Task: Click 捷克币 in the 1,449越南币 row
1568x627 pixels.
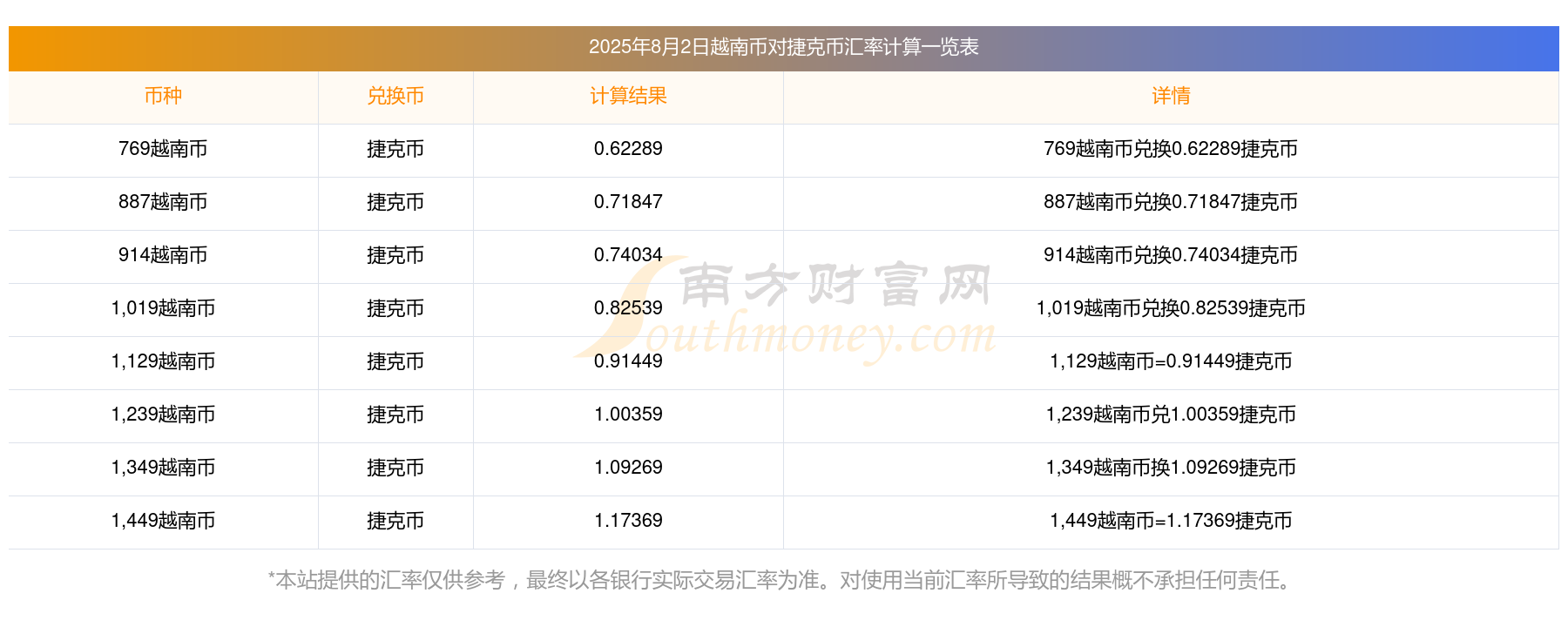Action: pyautogui.click(x=395, y=521)
